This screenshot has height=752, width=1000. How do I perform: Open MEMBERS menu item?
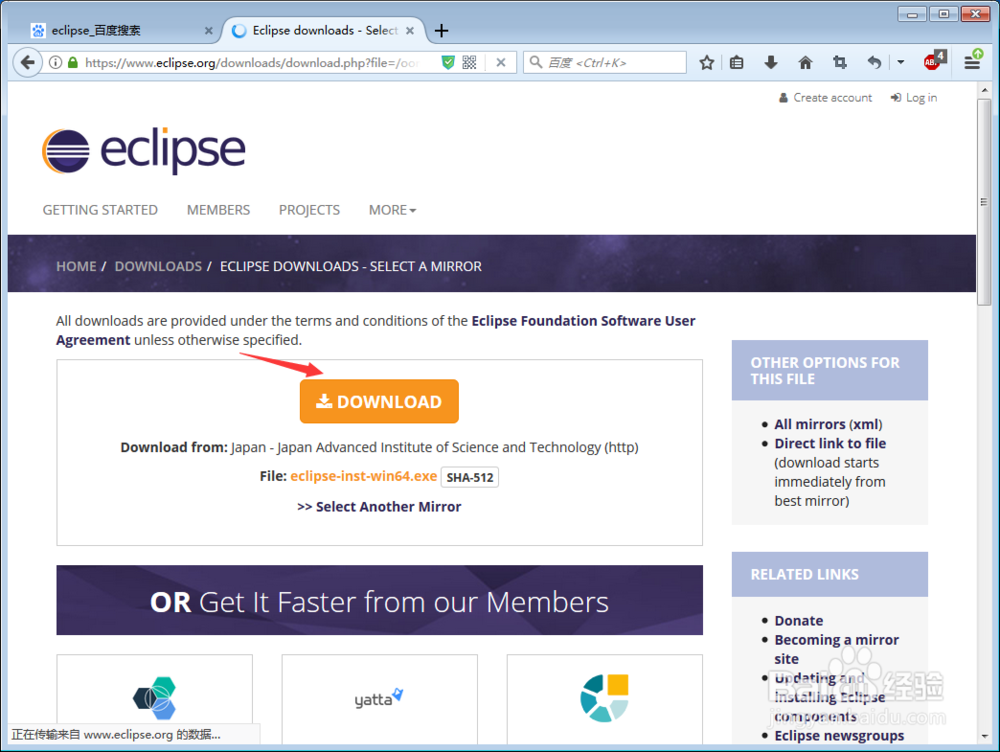[218, 210]
